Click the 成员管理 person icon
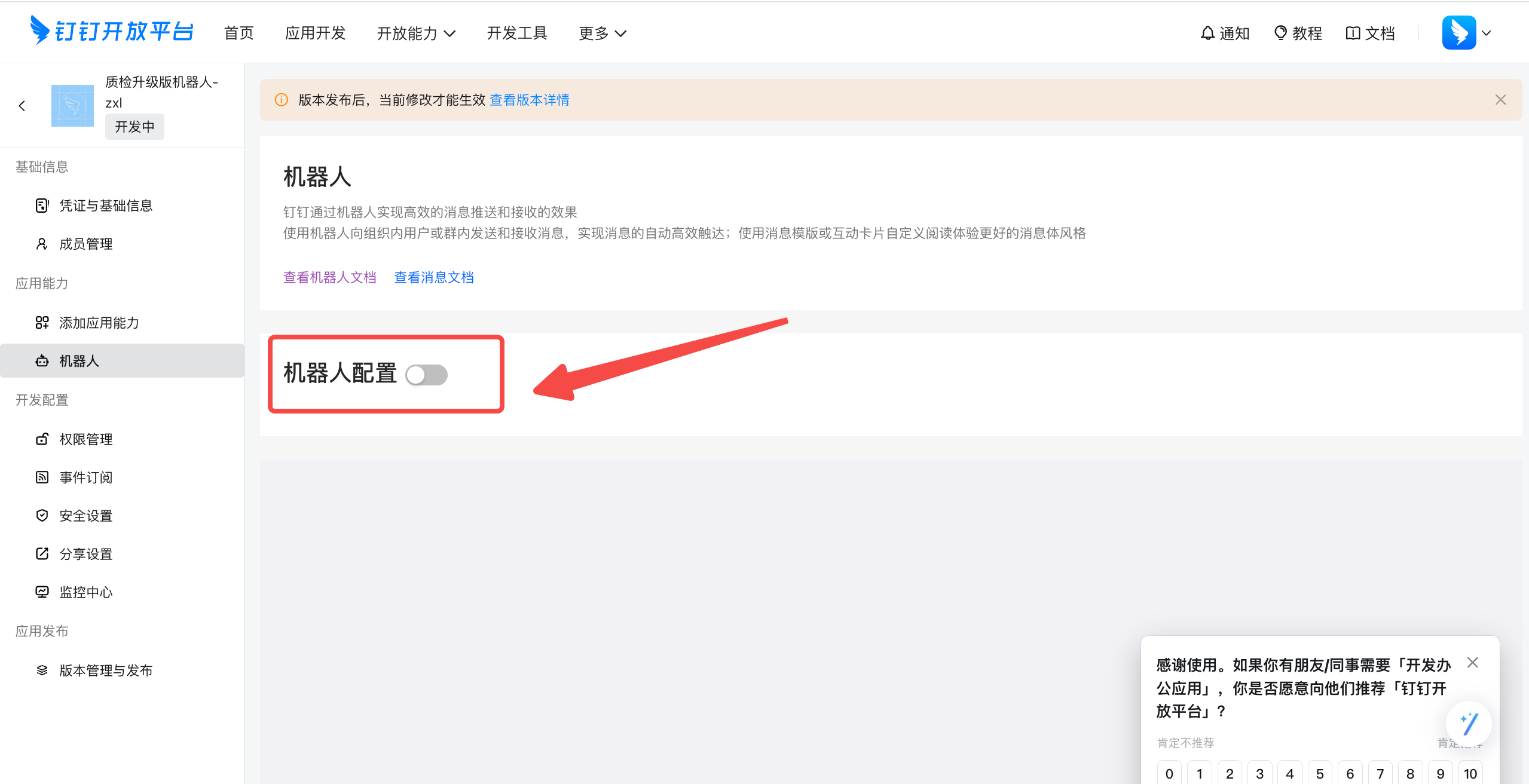 click(42, 244)
